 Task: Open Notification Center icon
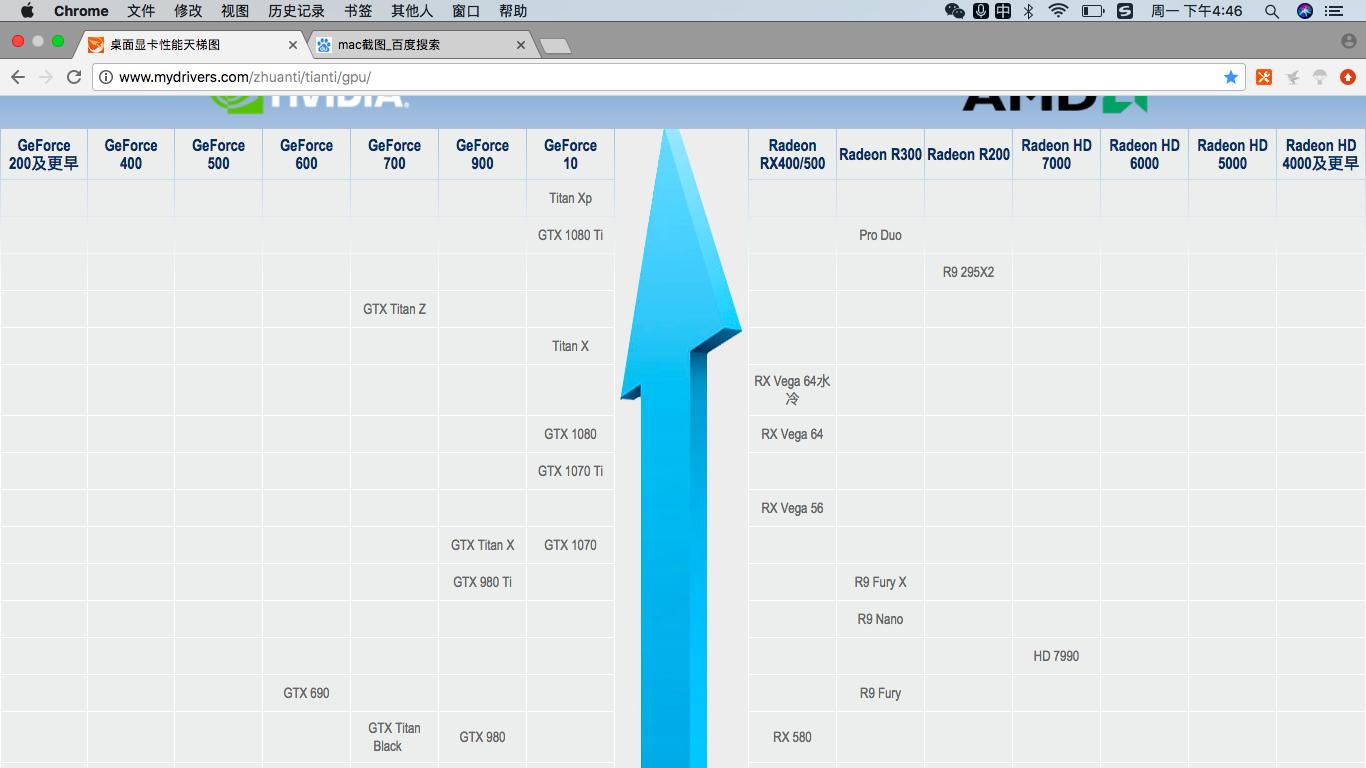[x=1334, y=11]
